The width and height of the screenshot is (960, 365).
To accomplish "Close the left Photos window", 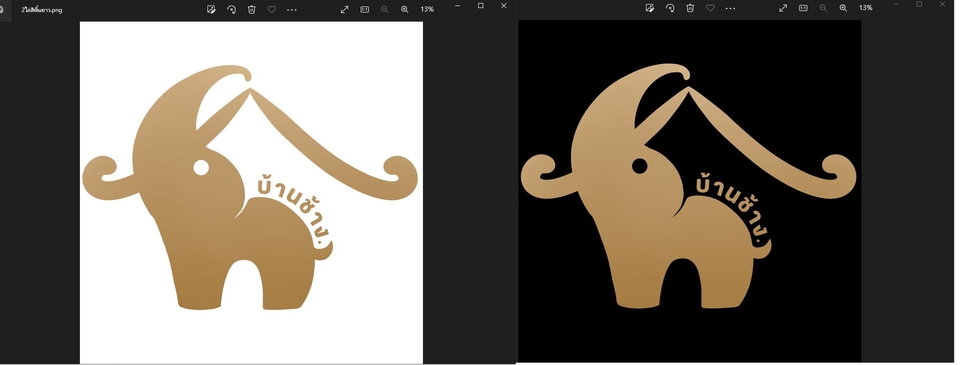I will (x=504, y=6).
